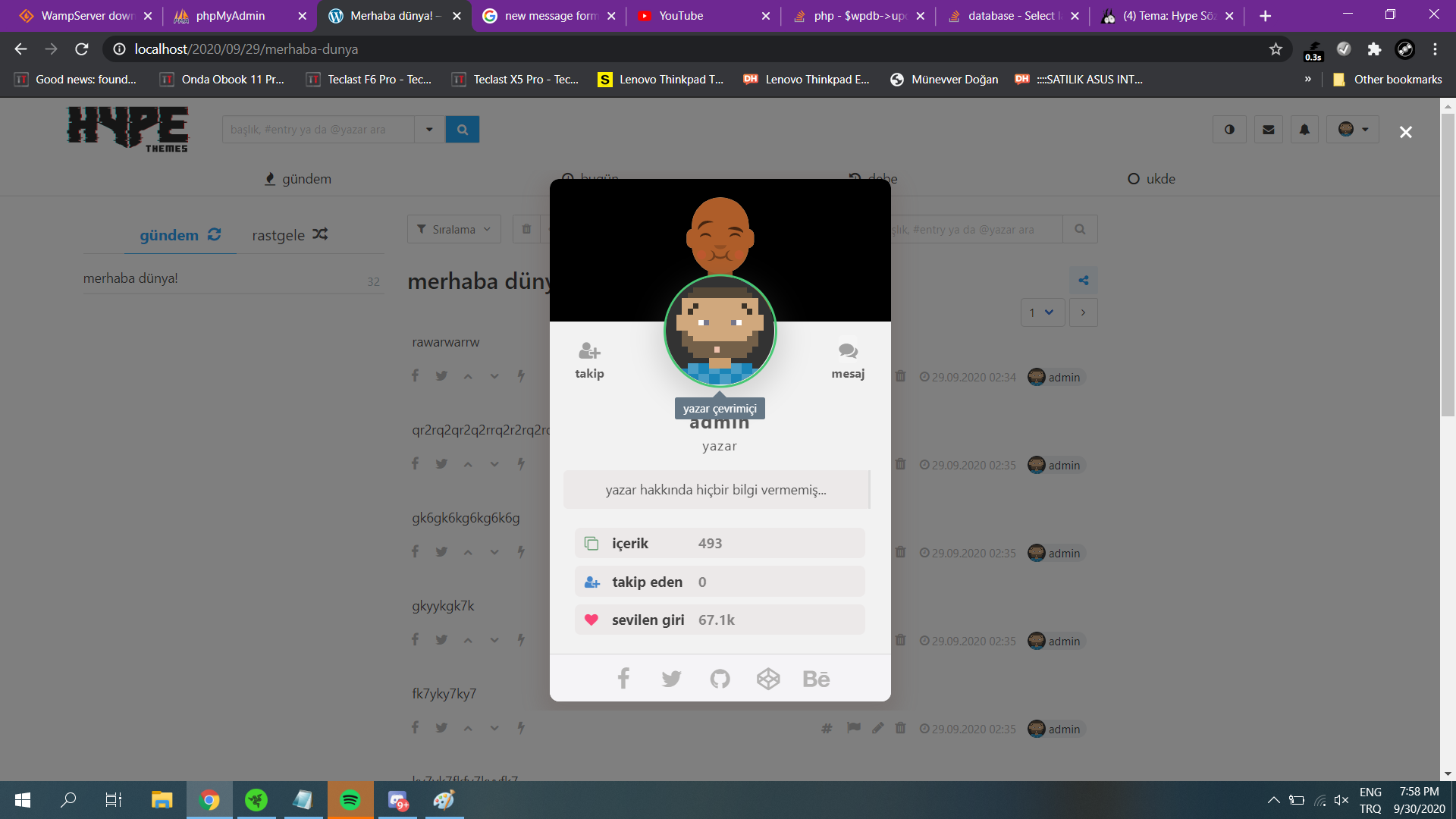Click the trash button next to Sıralama

pos(526,229)
